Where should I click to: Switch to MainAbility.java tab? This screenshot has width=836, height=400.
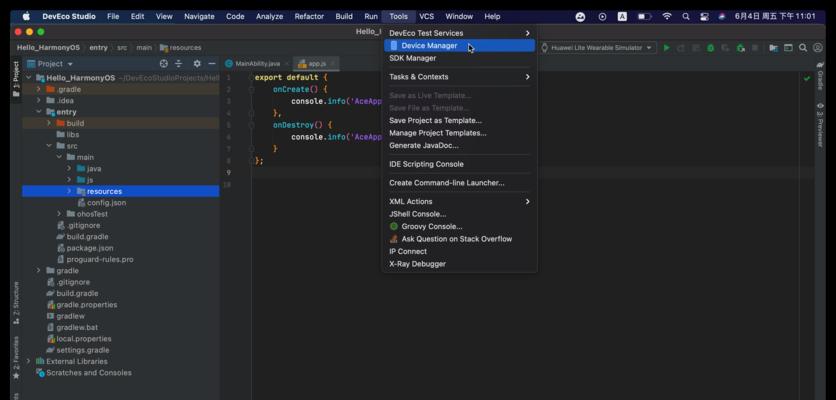coord(256,63)
